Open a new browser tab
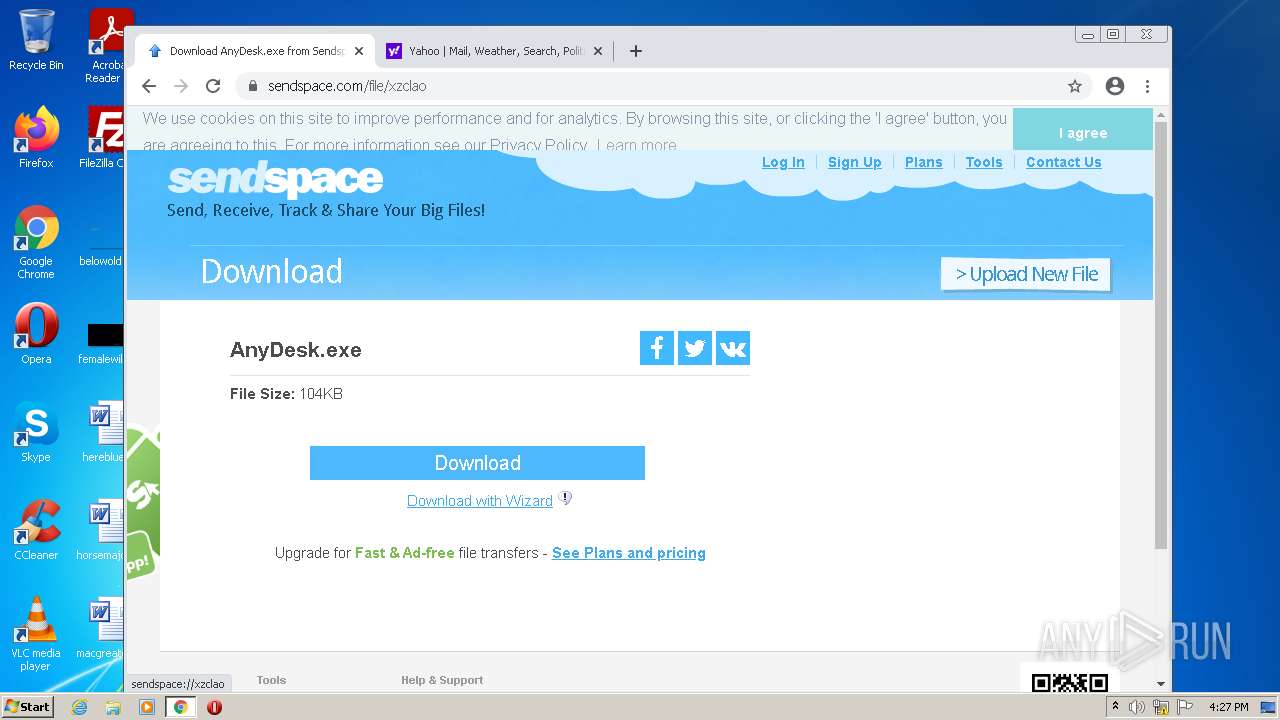 636,51
